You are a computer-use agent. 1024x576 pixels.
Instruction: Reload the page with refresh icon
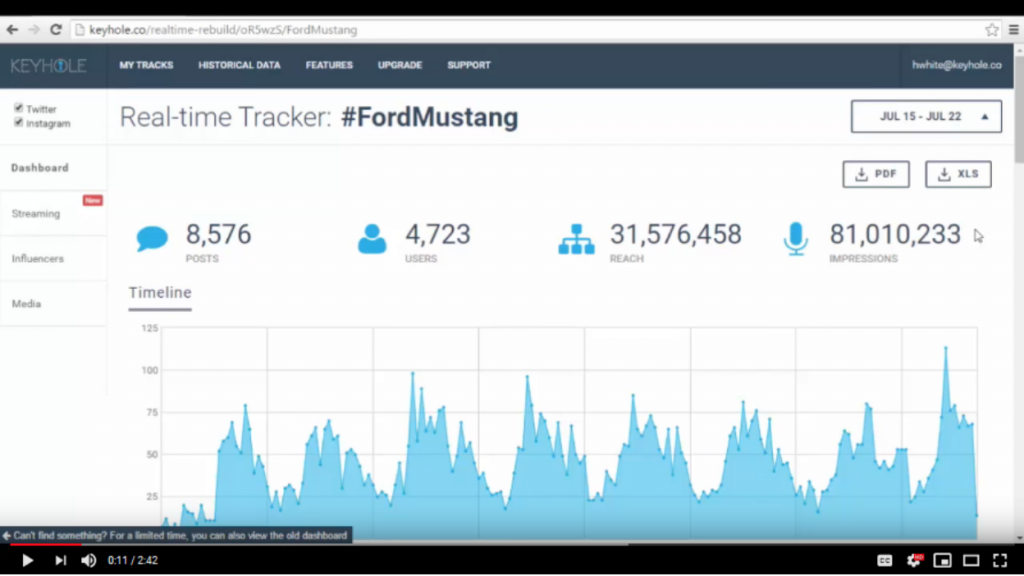coord(56,29)
